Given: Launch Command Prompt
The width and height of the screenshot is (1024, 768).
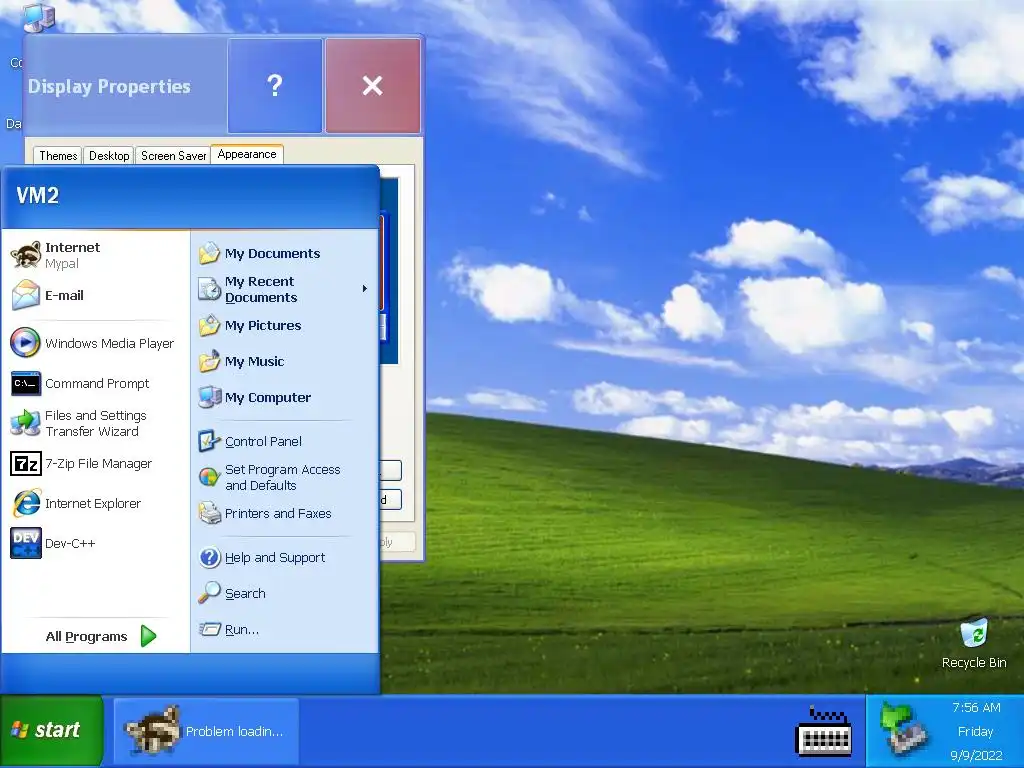Looking at the screenshot, I should pos(95,383).
